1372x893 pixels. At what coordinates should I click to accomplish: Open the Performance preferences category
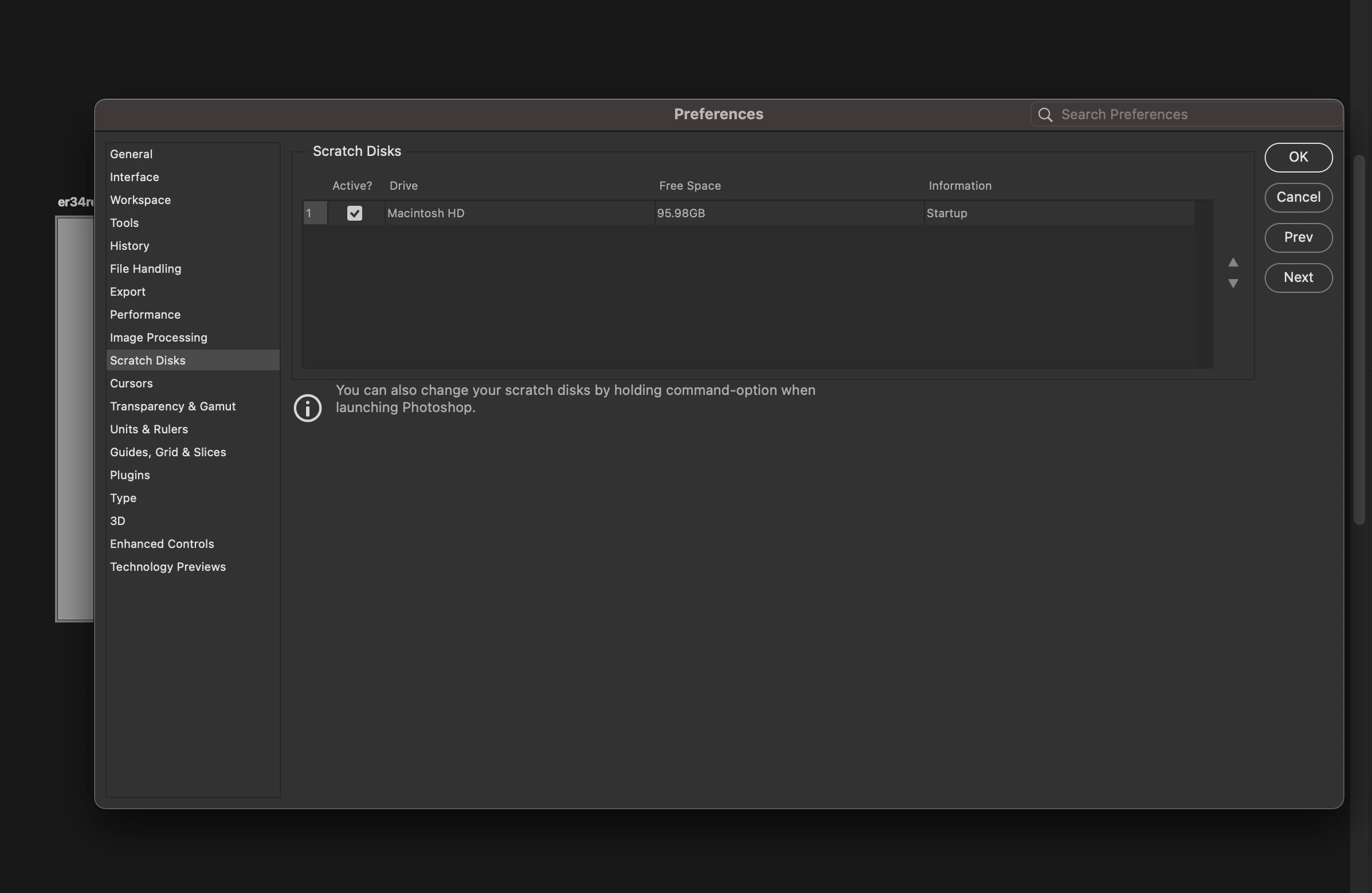click(x=145, y=315)
